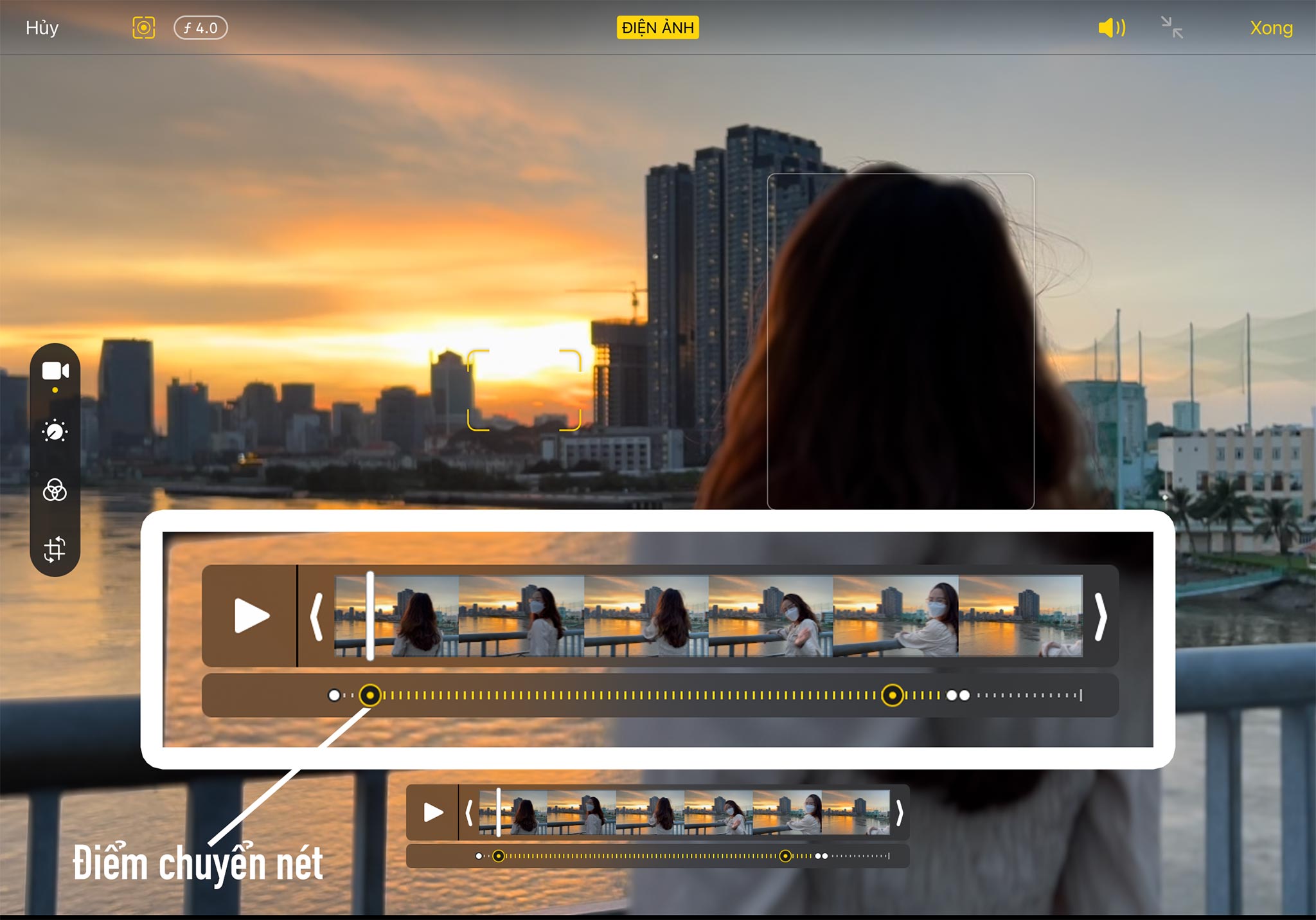This screenshot has height=920, width=1316.
Task: Open the f 4.0 aperture control
Action: click(x=200, y=28)
